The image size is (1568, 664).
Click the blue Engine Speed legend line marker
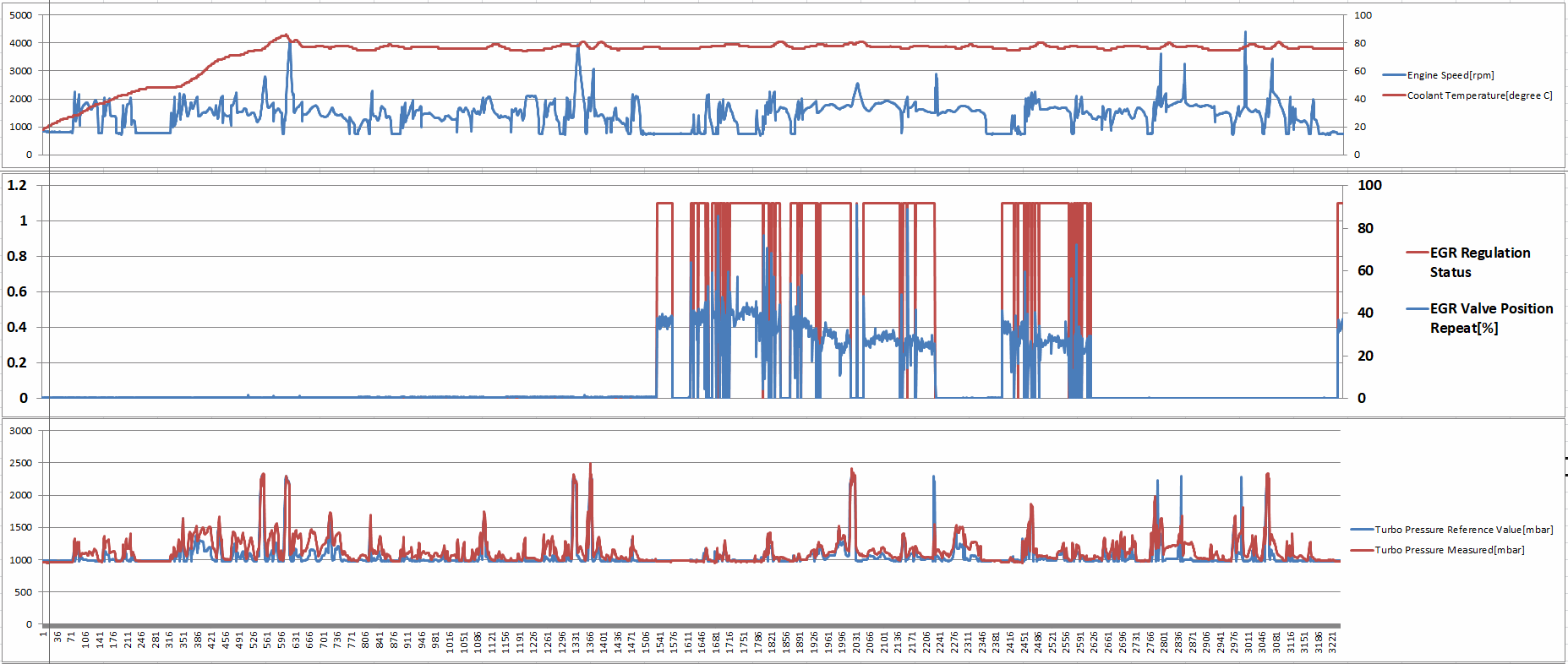pos(1395,75)
